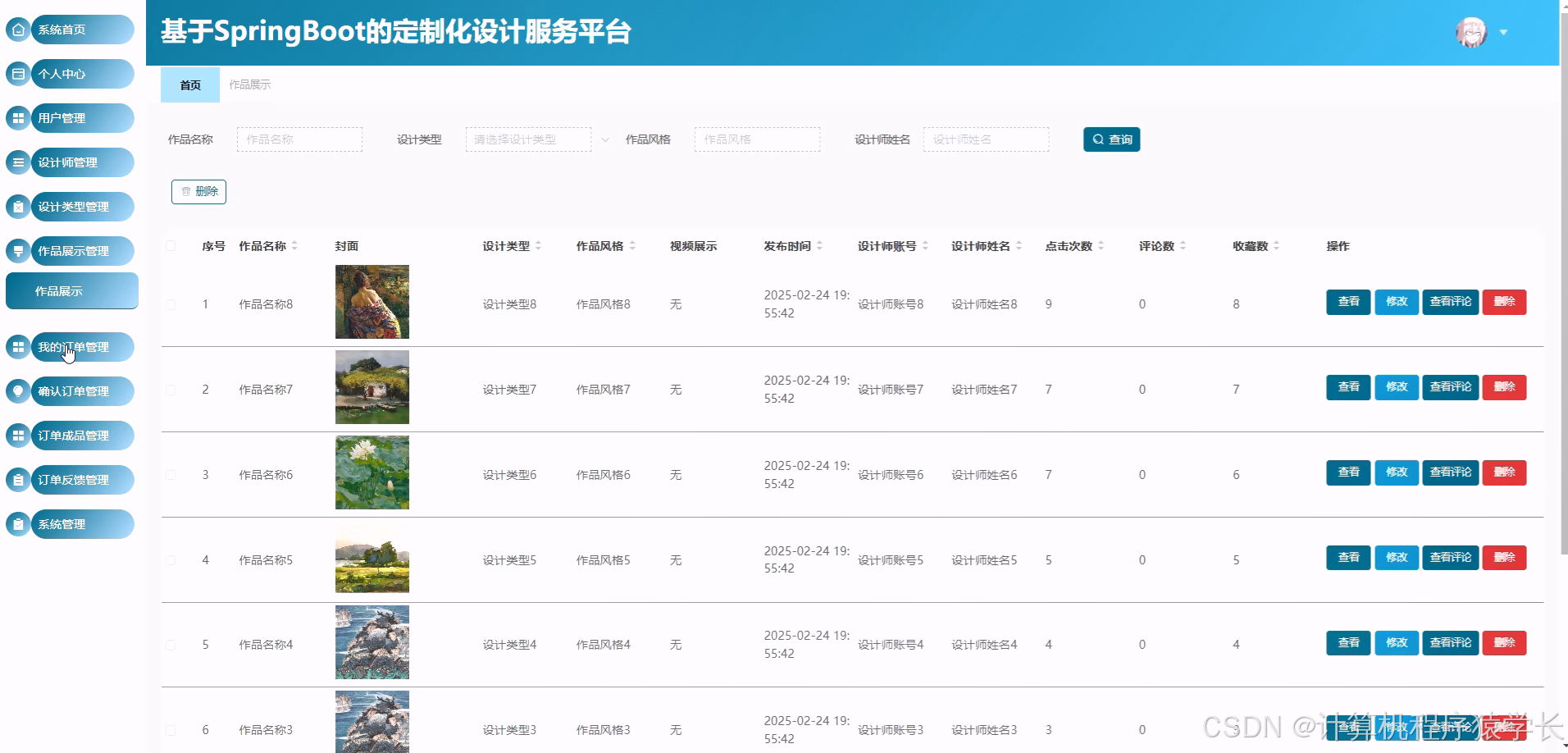Select the 订单反馈管理 sidebar icon
Image resolution: width=1568 pixels, height=753 pixels.
pyautogui.click(x=18, y=479)
